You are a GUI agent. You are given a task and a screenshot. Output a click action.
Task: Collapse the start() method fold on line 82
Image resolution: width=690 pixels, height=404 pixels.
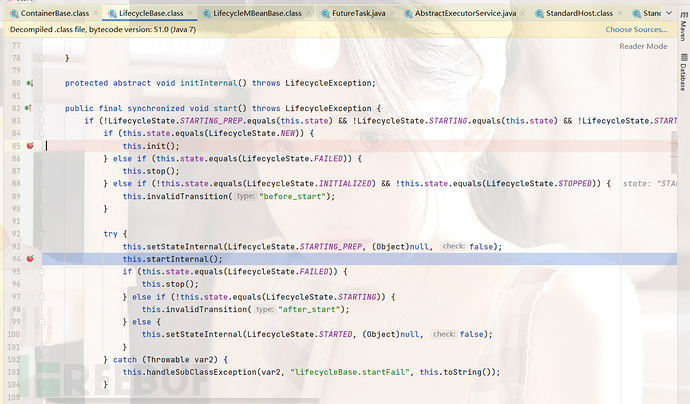42,108
